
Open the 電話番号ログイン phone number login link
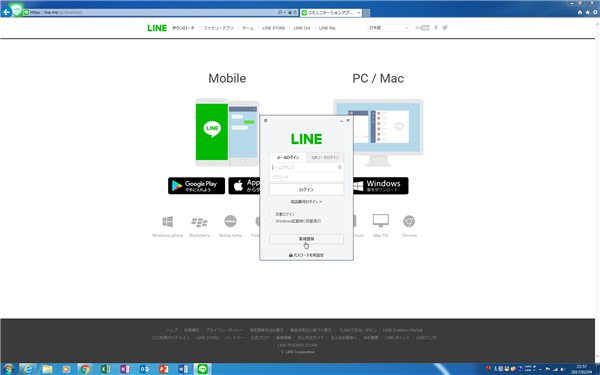click(306, 202)
